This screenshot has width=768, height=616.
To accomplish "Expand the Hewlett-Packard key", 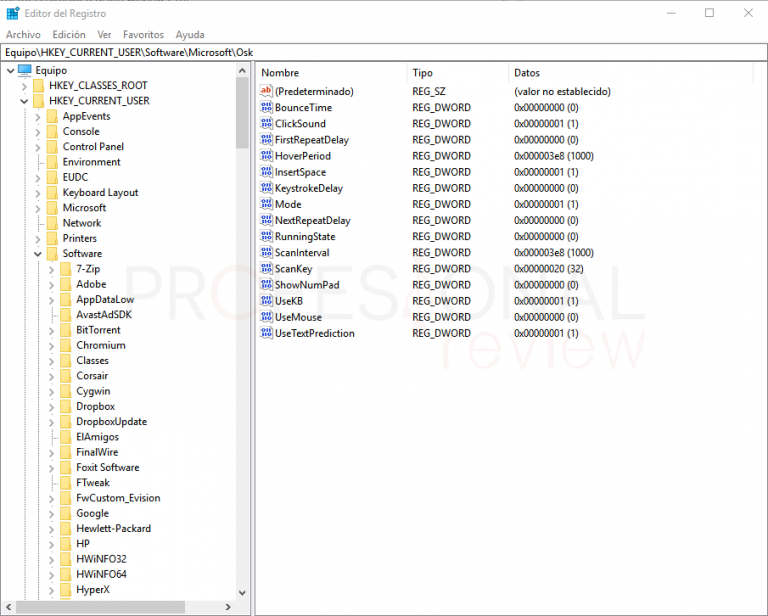I will 51,529.
